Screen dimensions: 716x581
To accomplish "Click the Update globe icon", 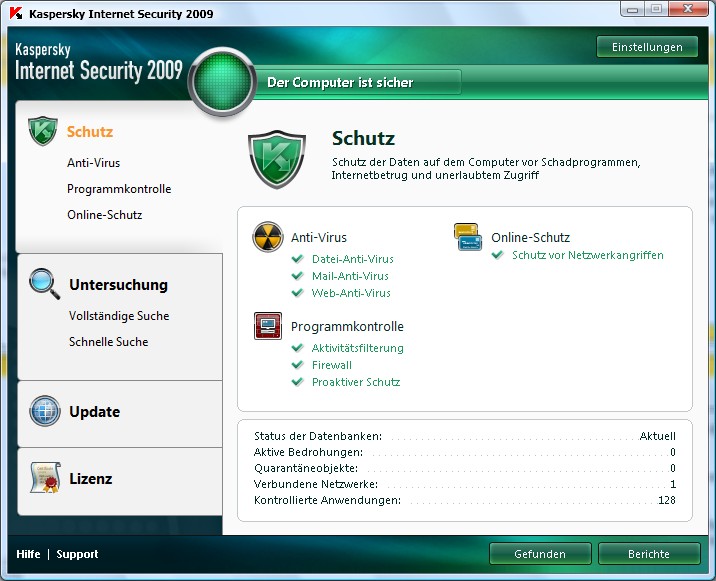I will coord(45,411).
